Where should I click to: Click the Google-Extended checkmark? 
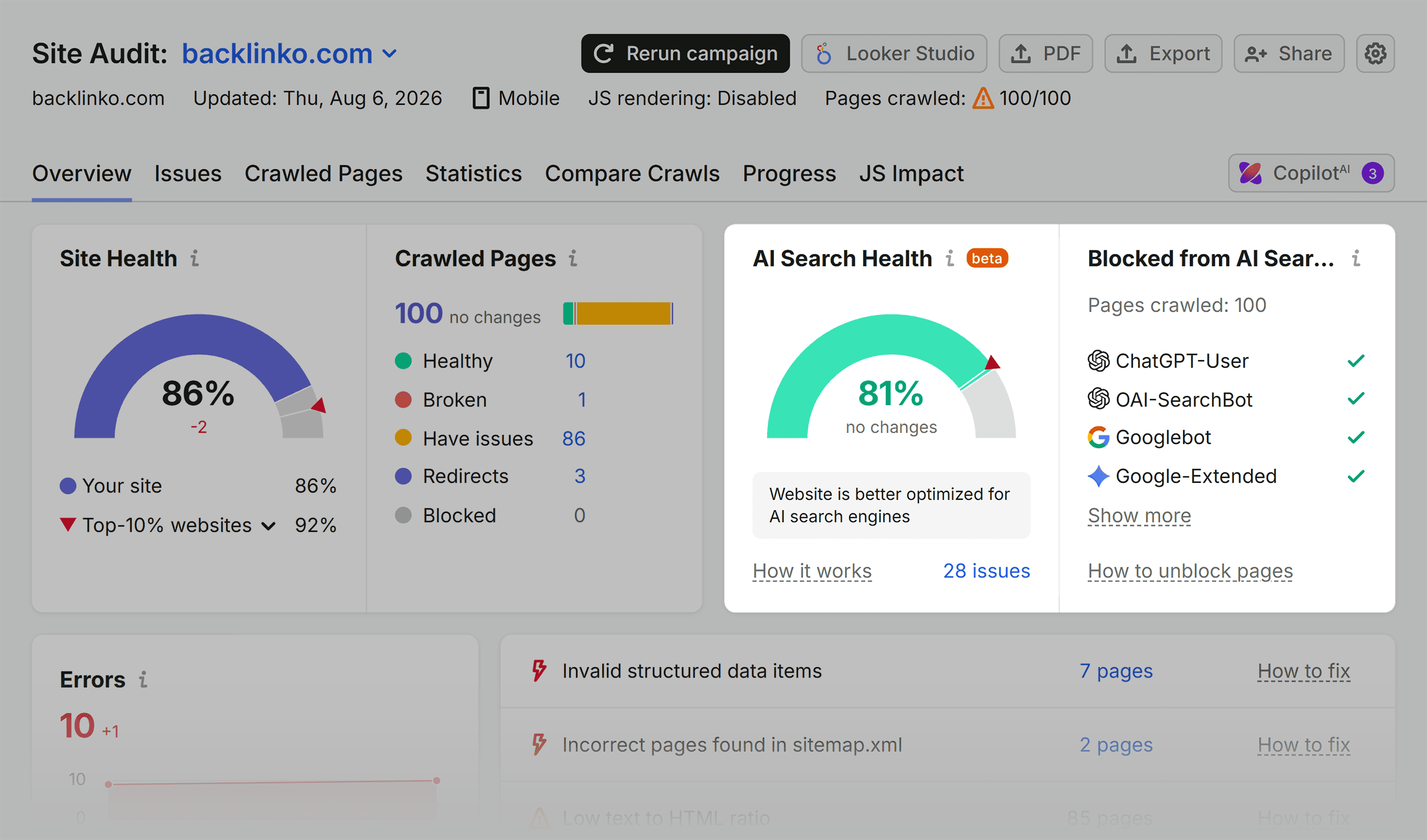pos(1356,476)
